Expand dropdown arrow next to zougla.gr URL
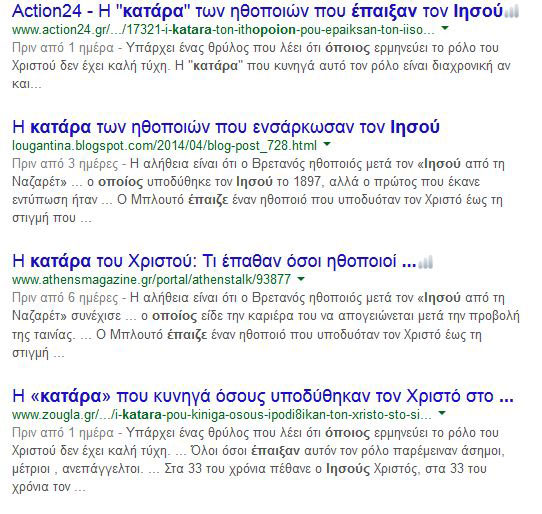Screen dimensions: 542x514 tap(442, 413)
